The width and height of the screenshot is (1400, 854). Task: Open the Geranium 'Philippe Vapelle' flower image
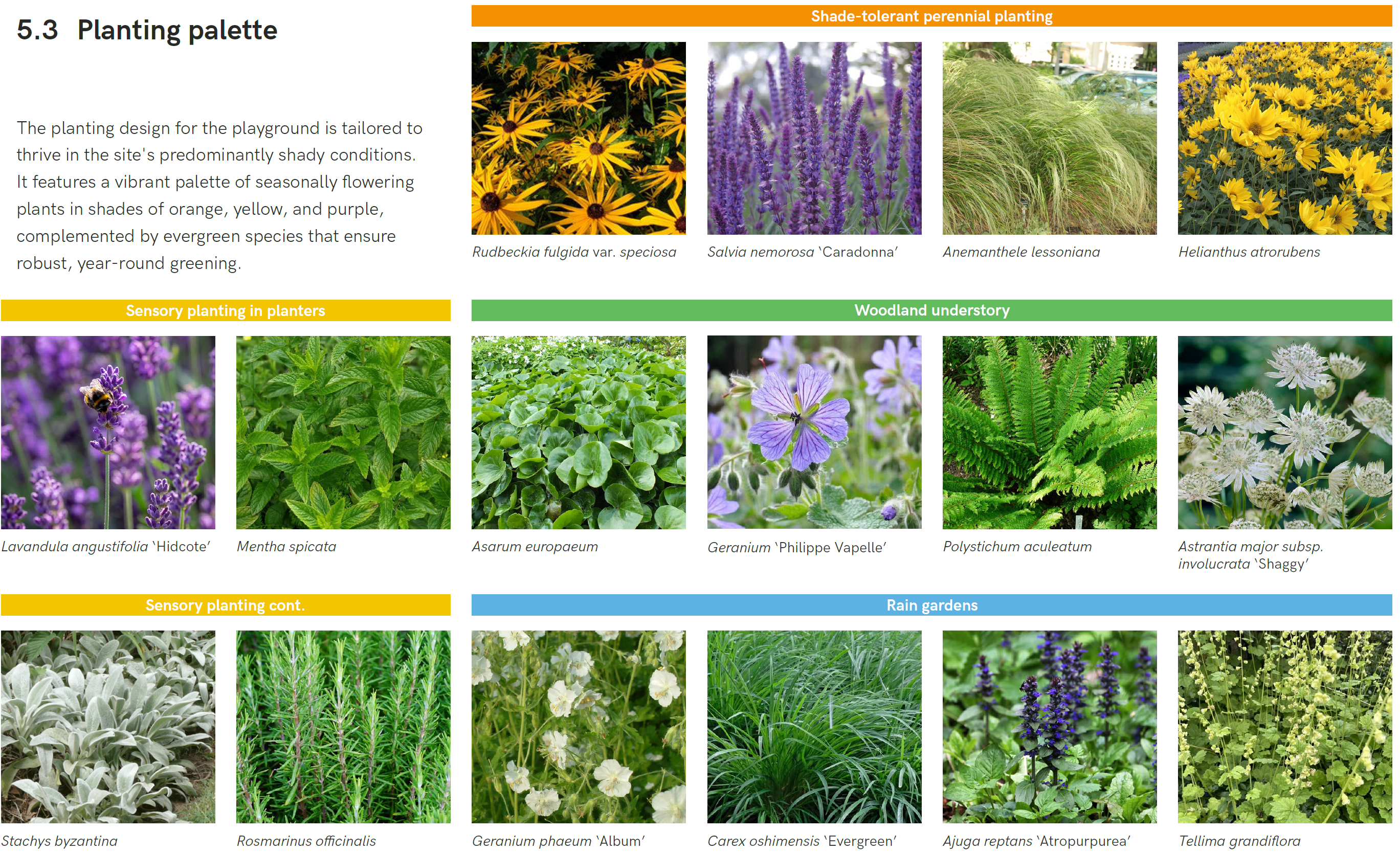[x=814, y=432]
